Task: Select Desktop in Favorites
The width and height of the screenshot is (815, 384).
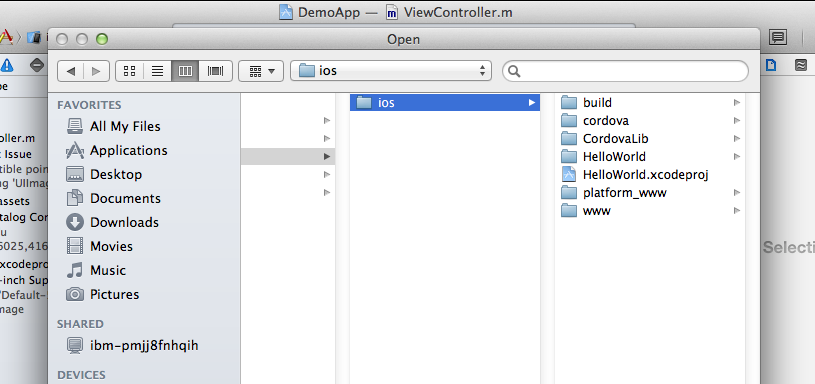Action: coord(116,174)
